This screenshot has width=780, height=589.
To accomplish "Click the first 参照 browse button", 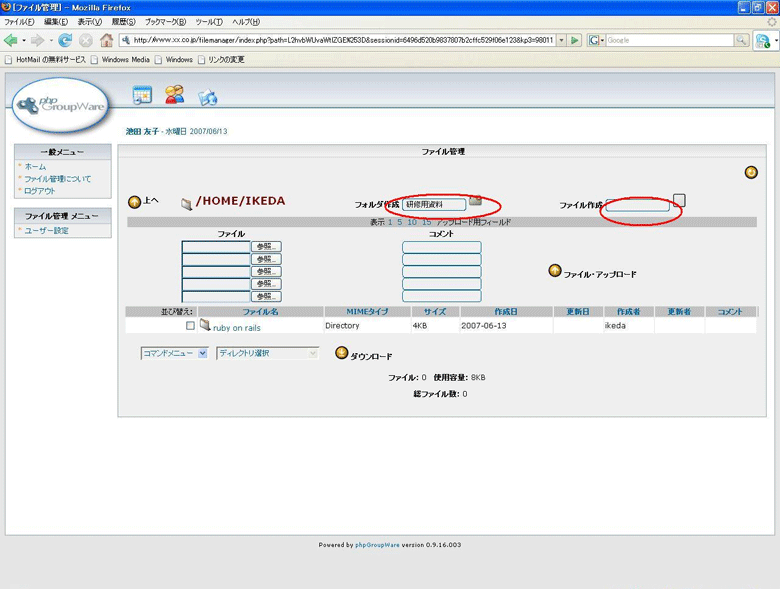I will [266, 246].
